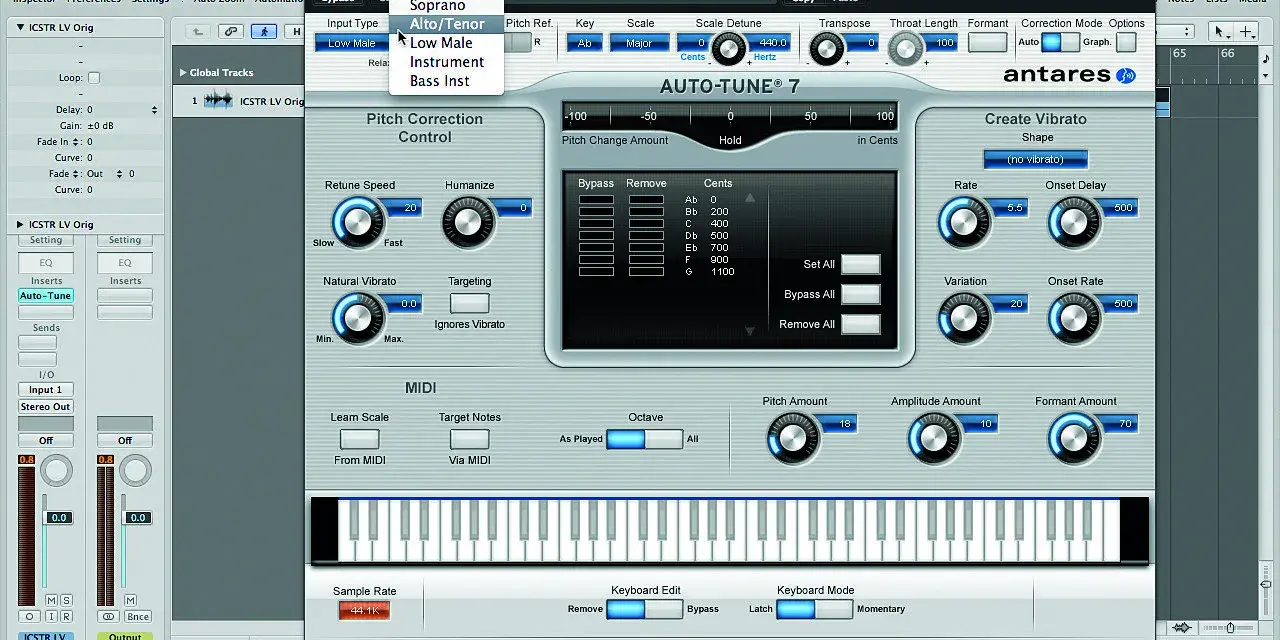Click the ICSTR LV pan knob

pos(58,471)
